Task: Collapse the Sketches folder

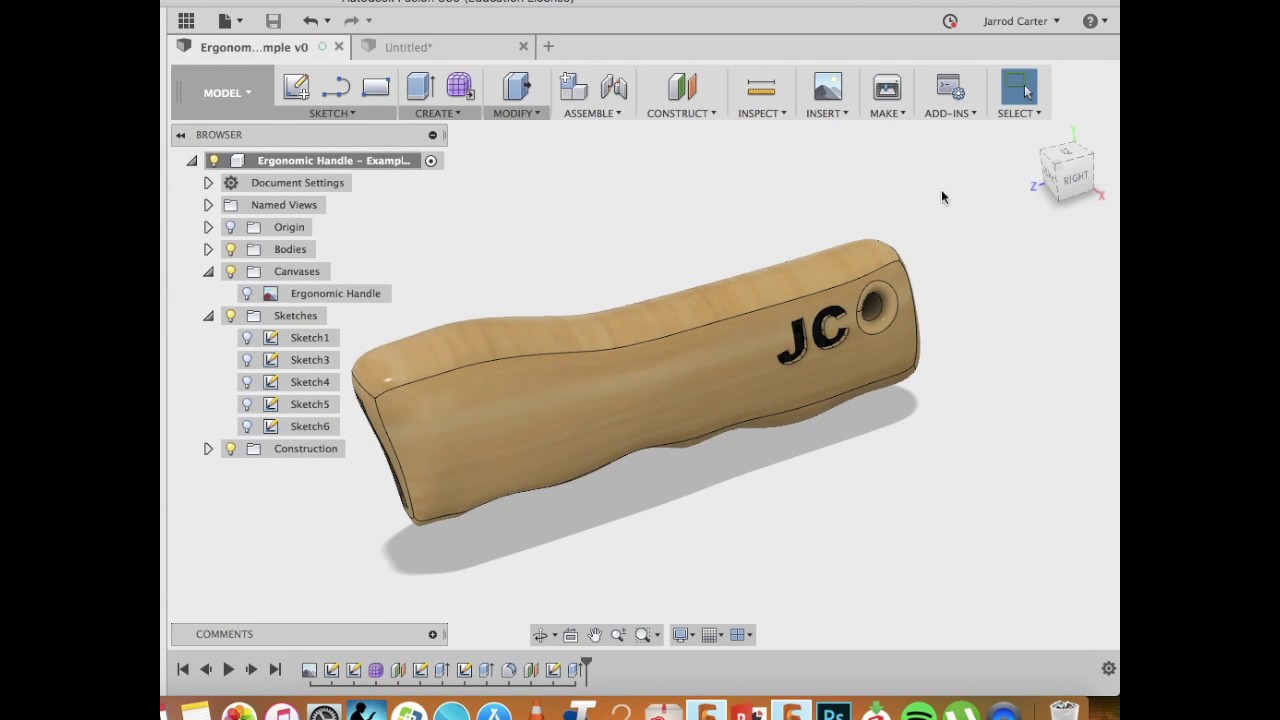Action: click(x=208, y=316)
